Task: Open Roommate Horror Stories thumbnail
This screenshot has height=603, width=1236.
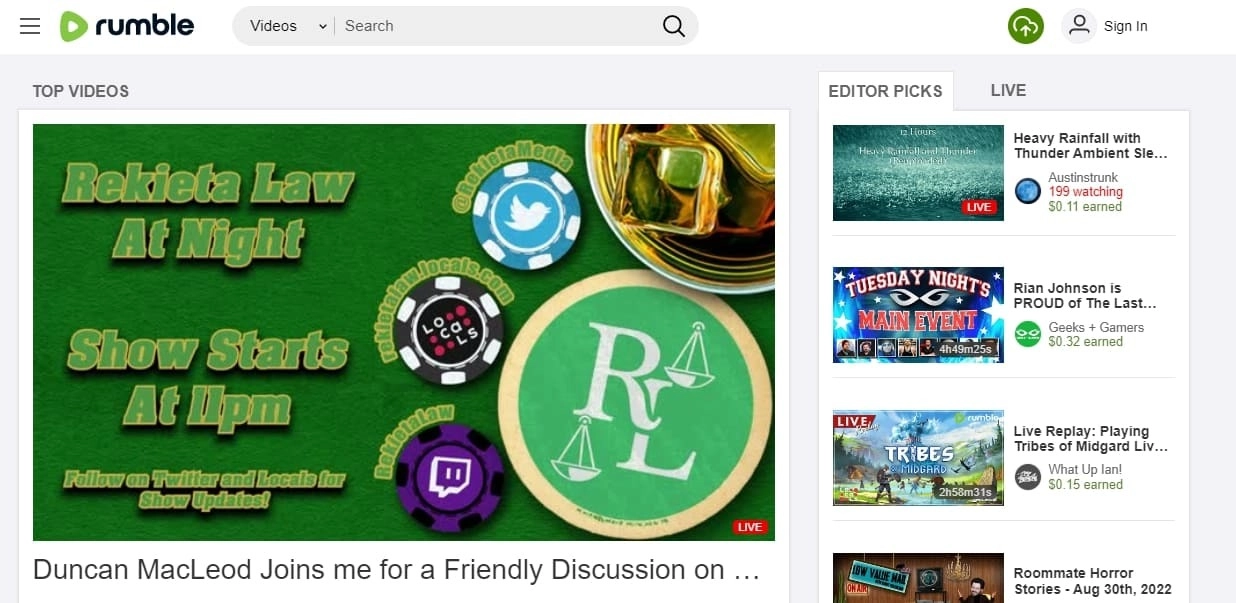Action: click(x=918, y=578)
